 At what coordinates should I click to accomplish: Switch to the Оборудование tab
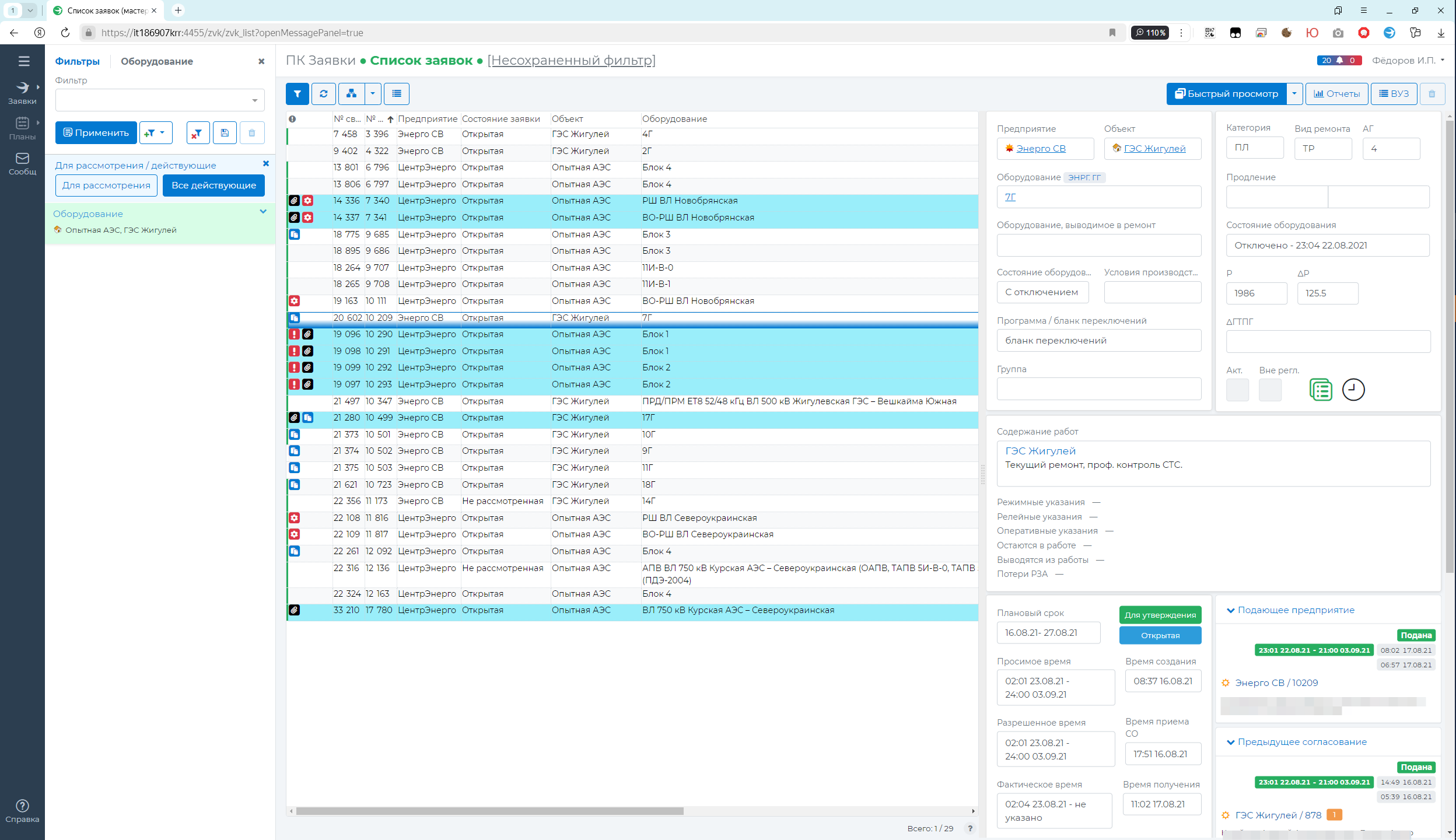tap(156, 61)
